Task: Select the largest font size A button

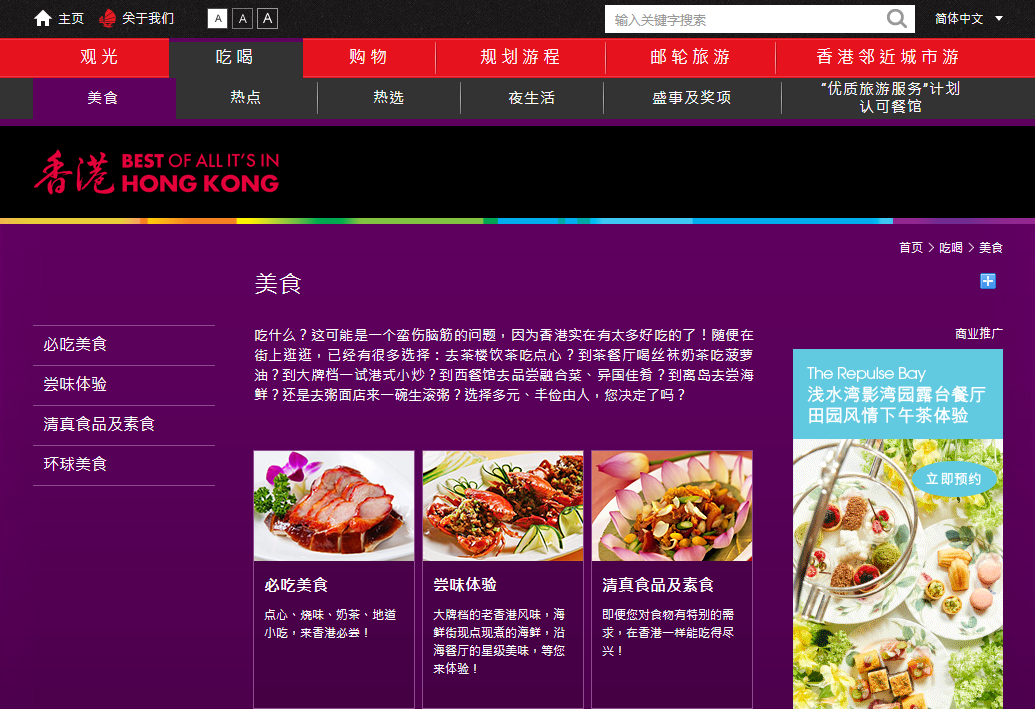Action: [267, 19]
